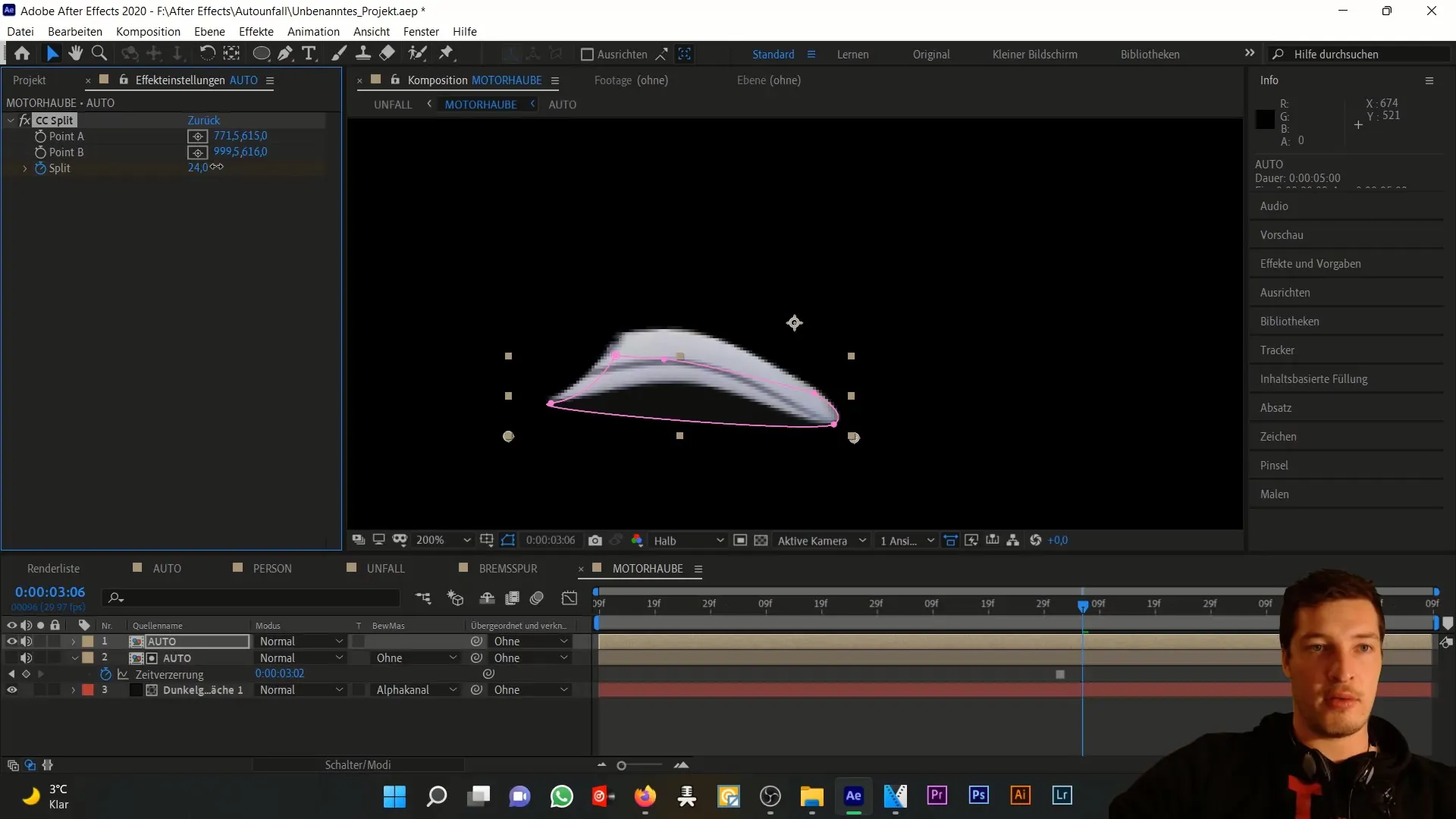Image resolution: width=1456 pixels, height=819 pixels.
Task: Toggle Point A stopwatch keyframing
Action: (x=40, y=136)
